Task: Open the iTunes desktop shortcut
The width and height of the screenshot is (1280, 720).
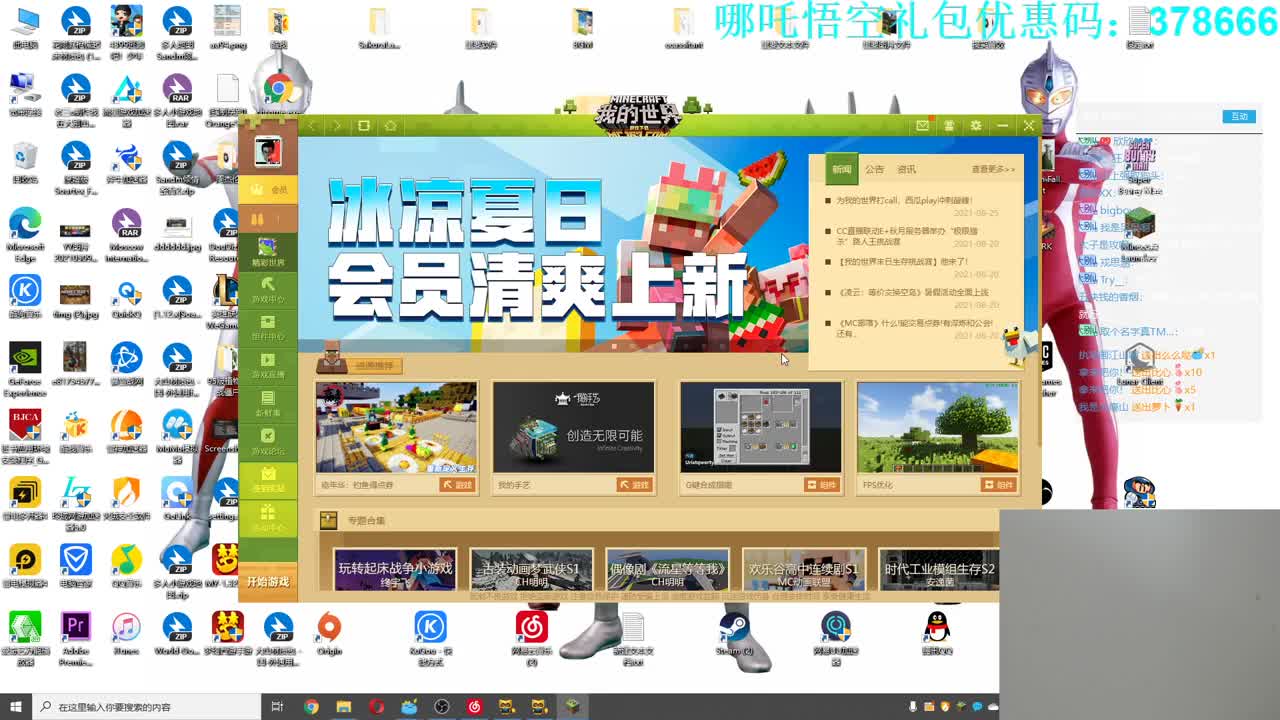Action: [126, 634]
